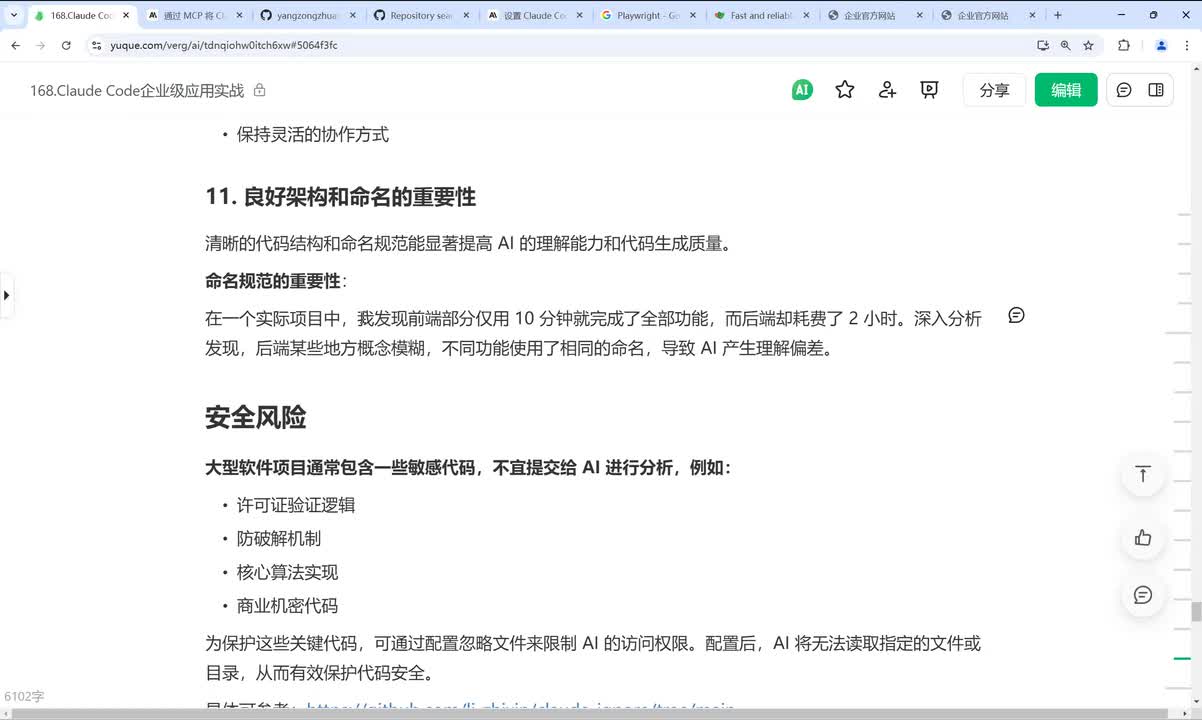Screen dimensions: 1202x720
Task: Click the bold 命名规范的重要性 text
Action: pyautogui.click(x=273, y=281)
